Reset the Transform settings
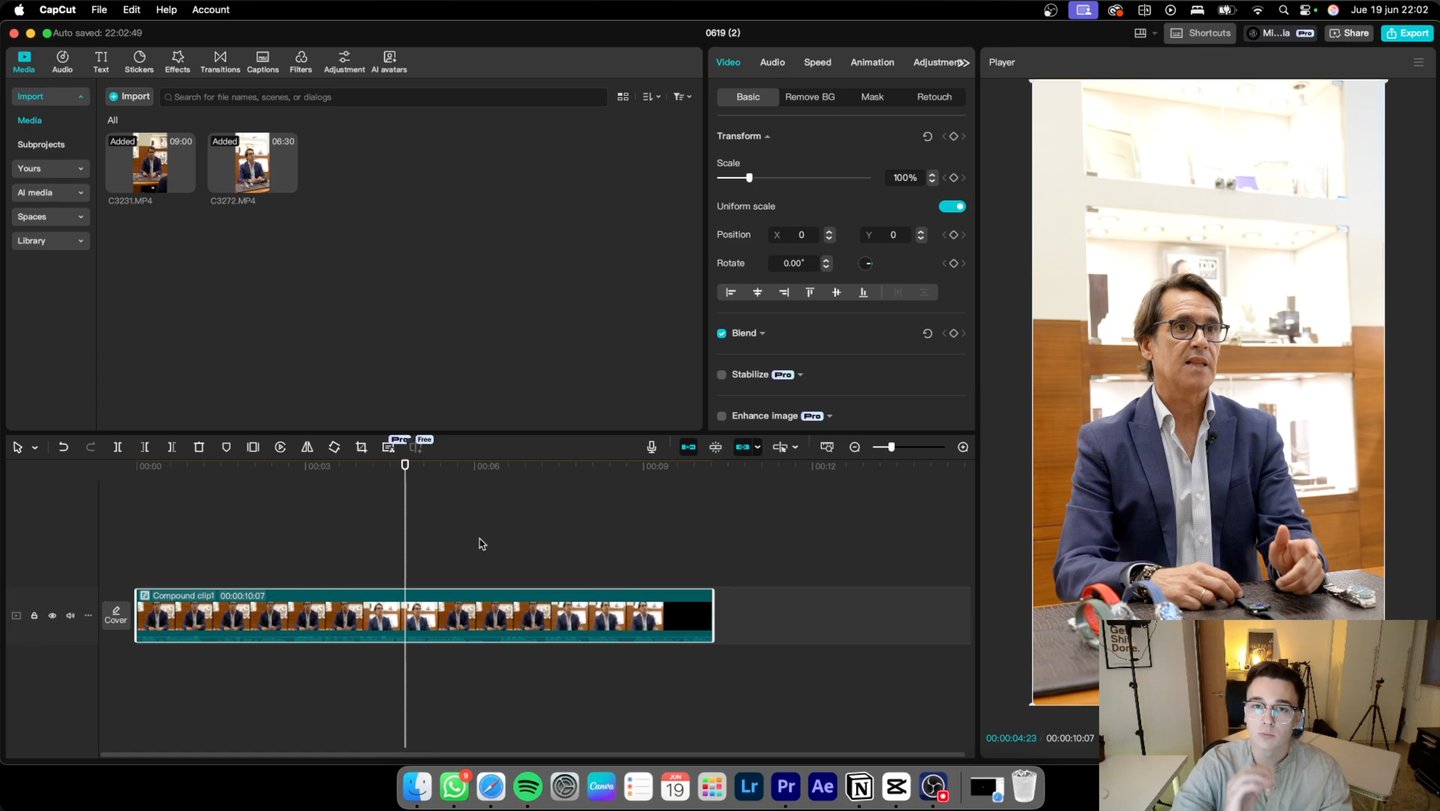Image resolution: width=1440 pixels, height=811 pixels. (x=927, y=136)
